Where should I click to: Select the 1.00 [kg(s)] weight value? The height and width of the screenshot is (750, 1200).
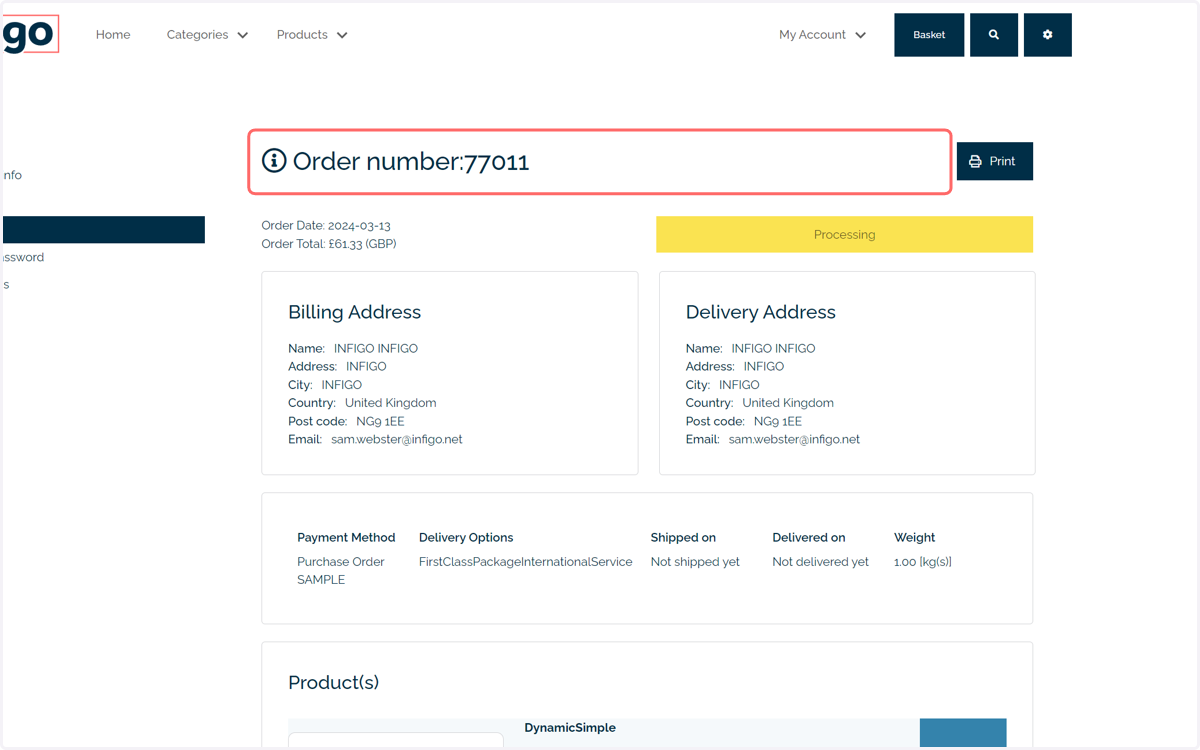923,562
